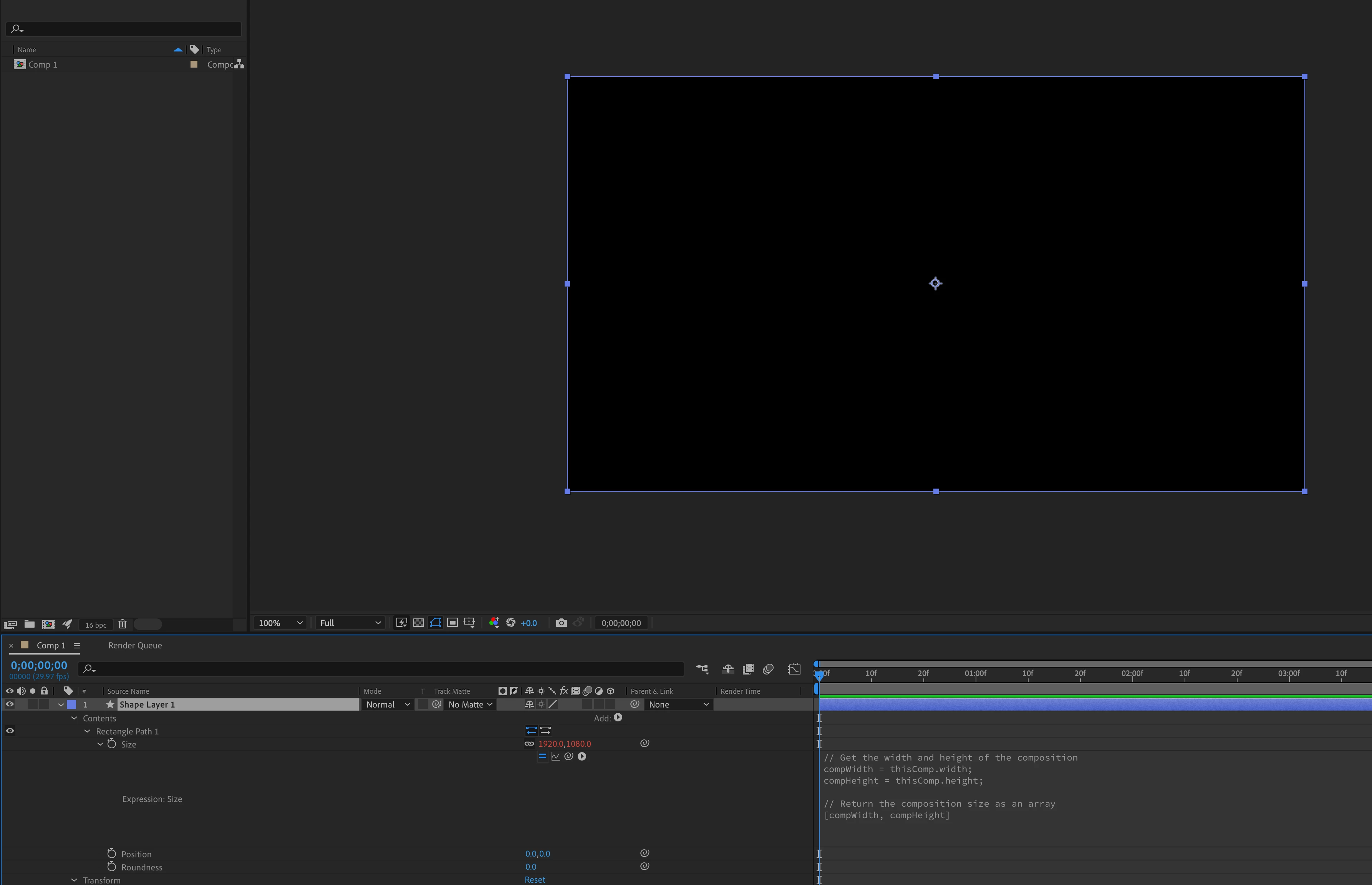Show expression graph for Size
1372x885 pixels.
[555, 756]
